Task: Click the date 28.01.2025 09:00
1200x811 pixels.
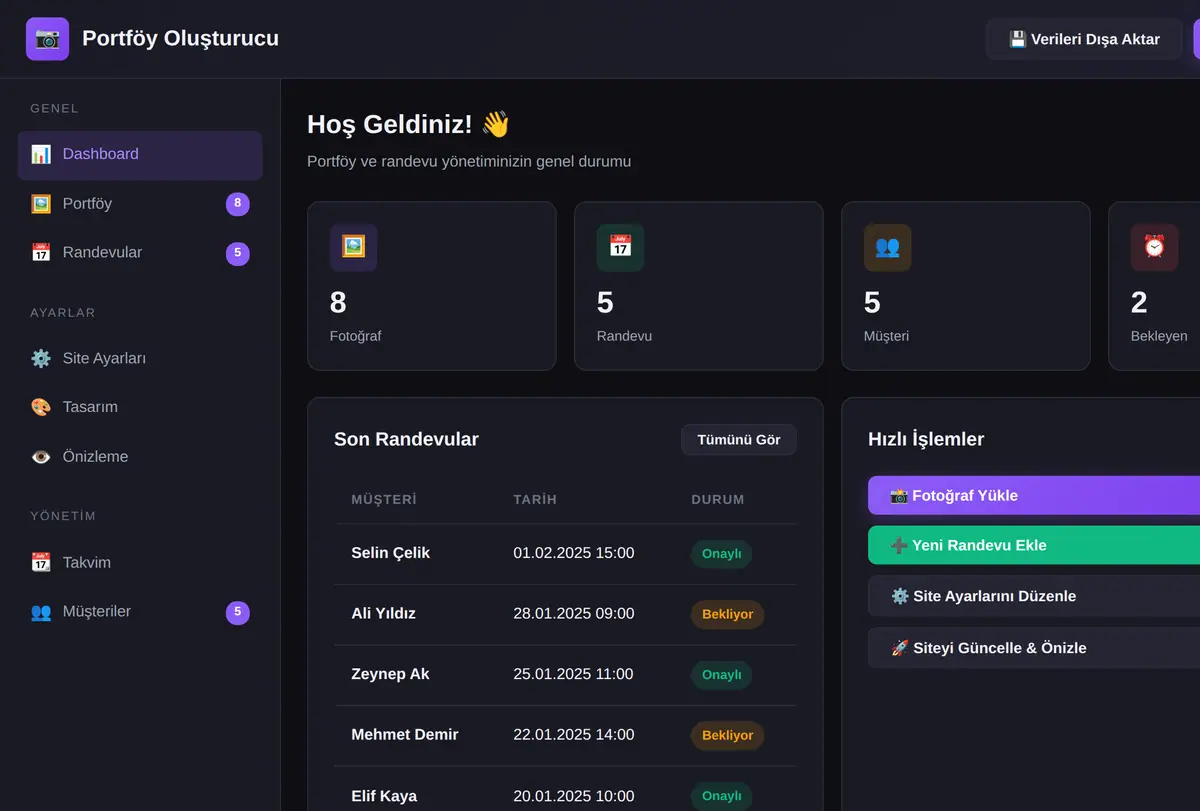Action: coord(574,613)
